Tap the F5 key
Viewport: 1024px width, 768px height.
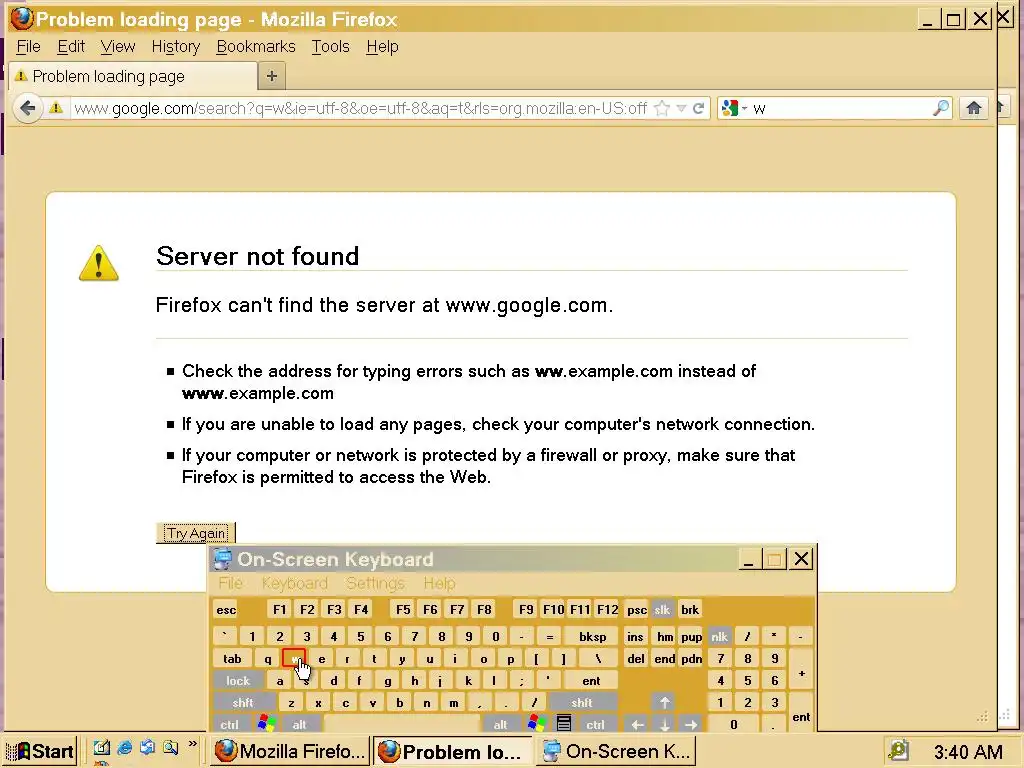click(403, 610)
